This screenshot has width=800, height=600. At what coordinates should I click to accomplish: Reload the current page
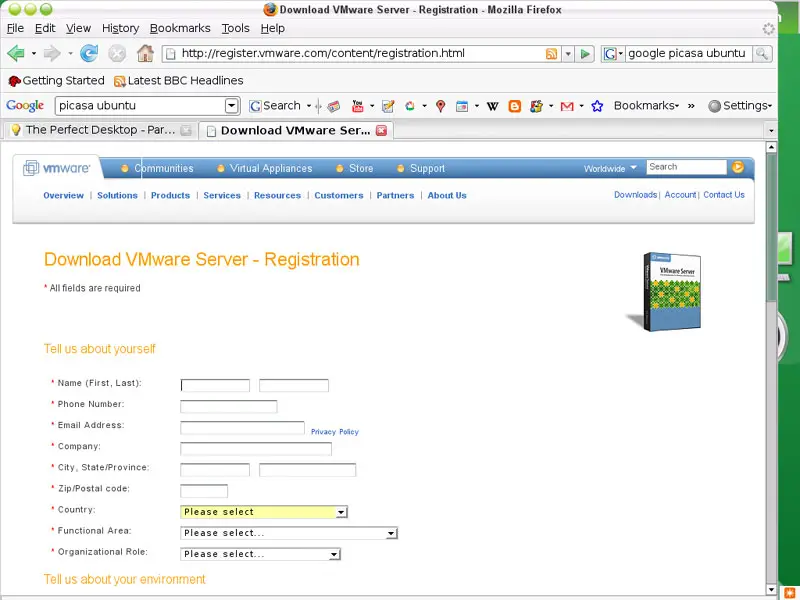point(89,53)
